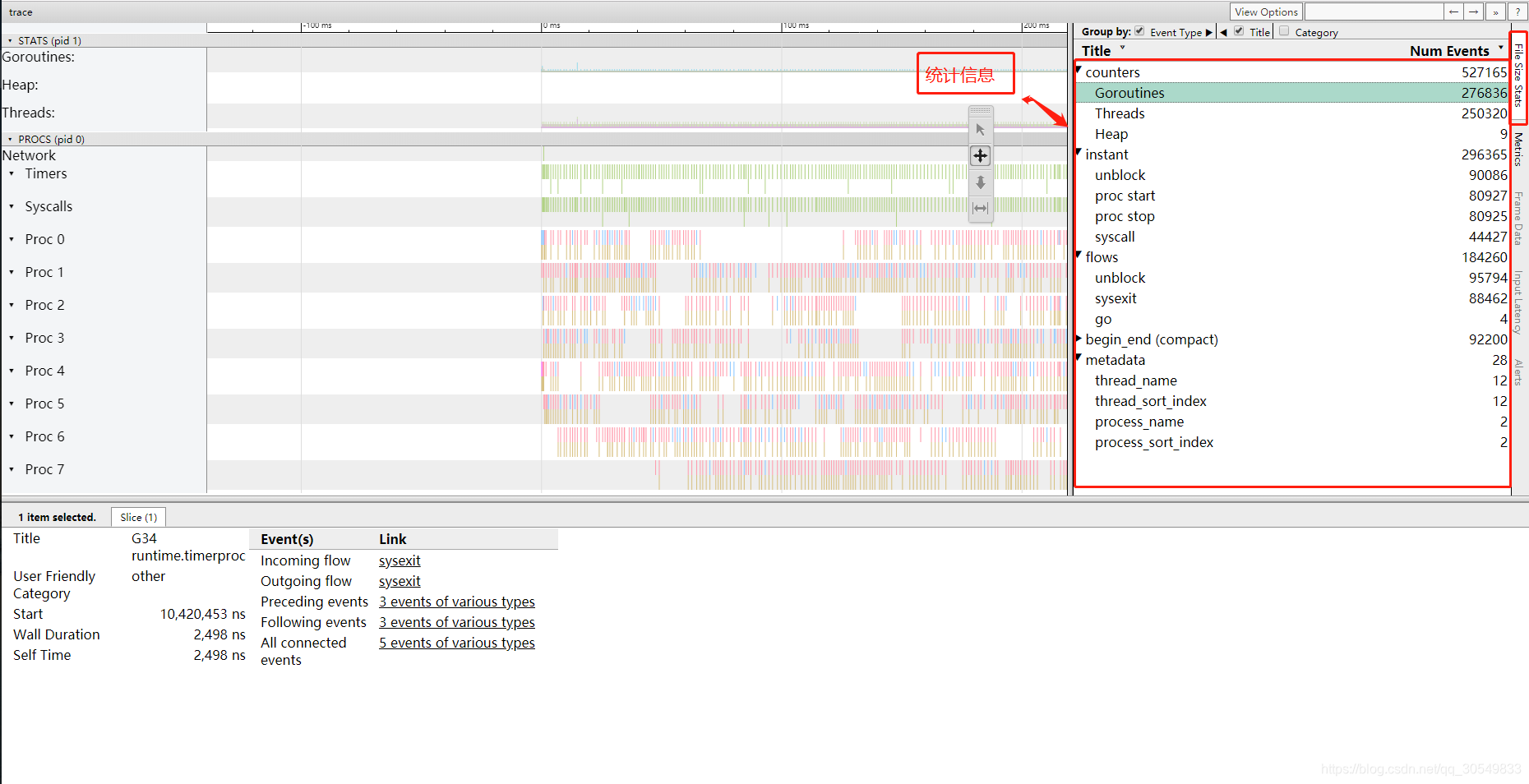Image resolution: width=1529 pixels, height=784 pixels.
Task: Toggle Event Type group-by checkbox
Action: click(1139, 31)
